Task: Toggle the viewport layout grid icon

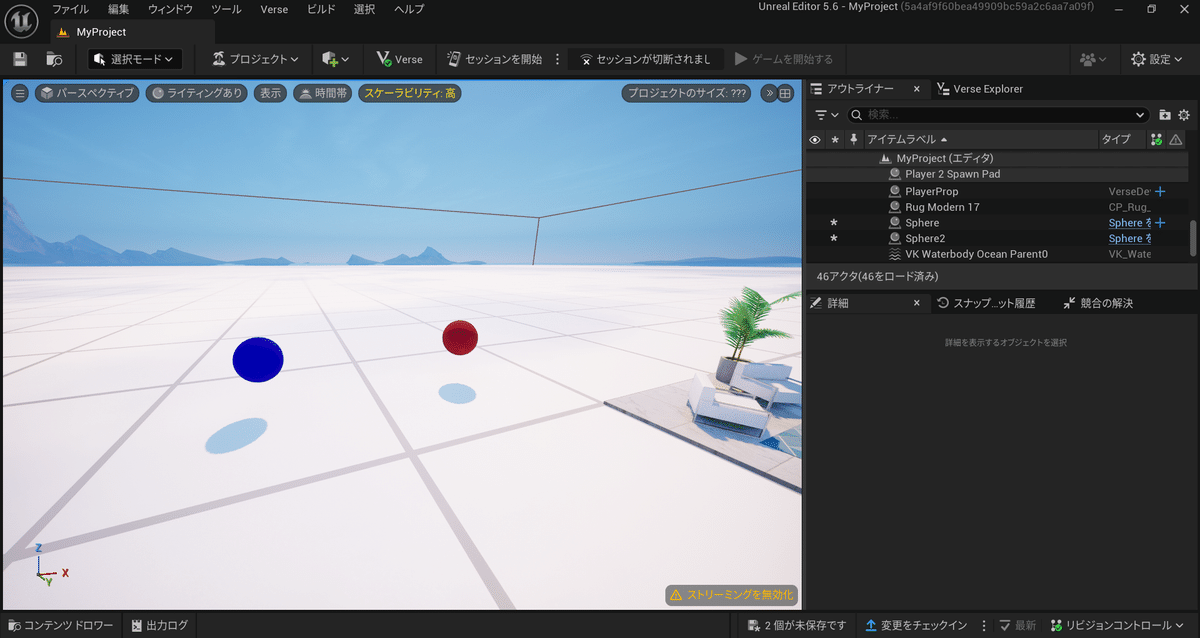Action: (786, 93)
